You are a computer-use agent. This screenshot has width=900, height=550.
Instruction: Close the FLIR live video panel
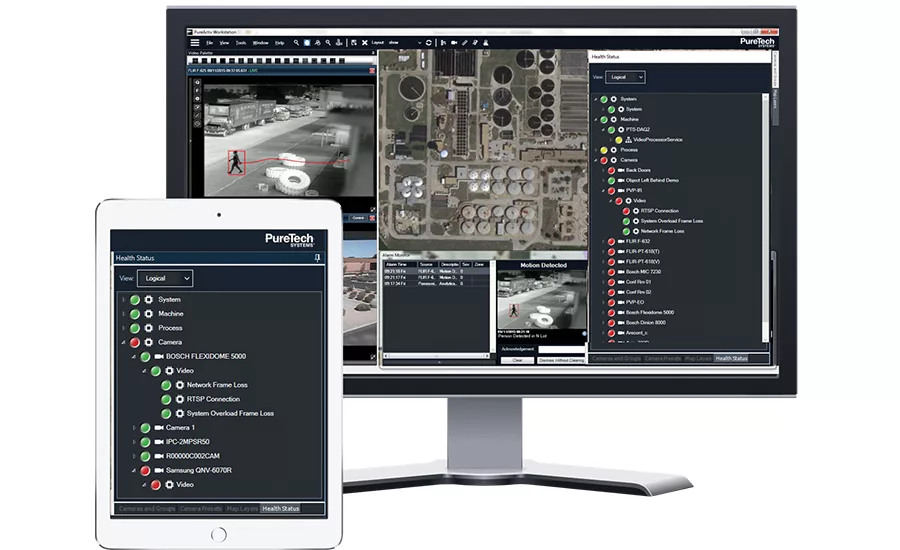point(372,71)
